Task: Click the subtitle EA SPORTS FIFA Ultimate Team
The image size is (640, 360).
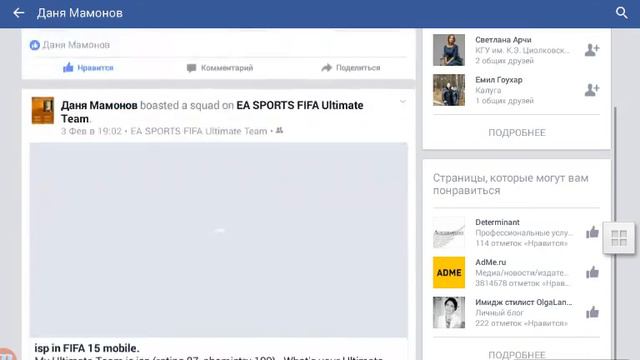Action: pyautogui.click(x=199, y=131)
